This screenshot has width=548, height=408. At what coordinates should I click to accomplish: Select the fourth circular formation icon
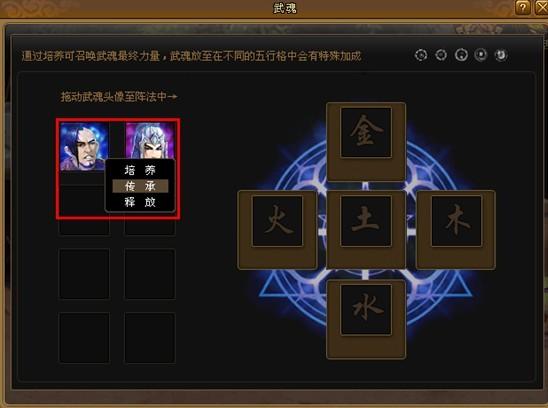point(481,55)
